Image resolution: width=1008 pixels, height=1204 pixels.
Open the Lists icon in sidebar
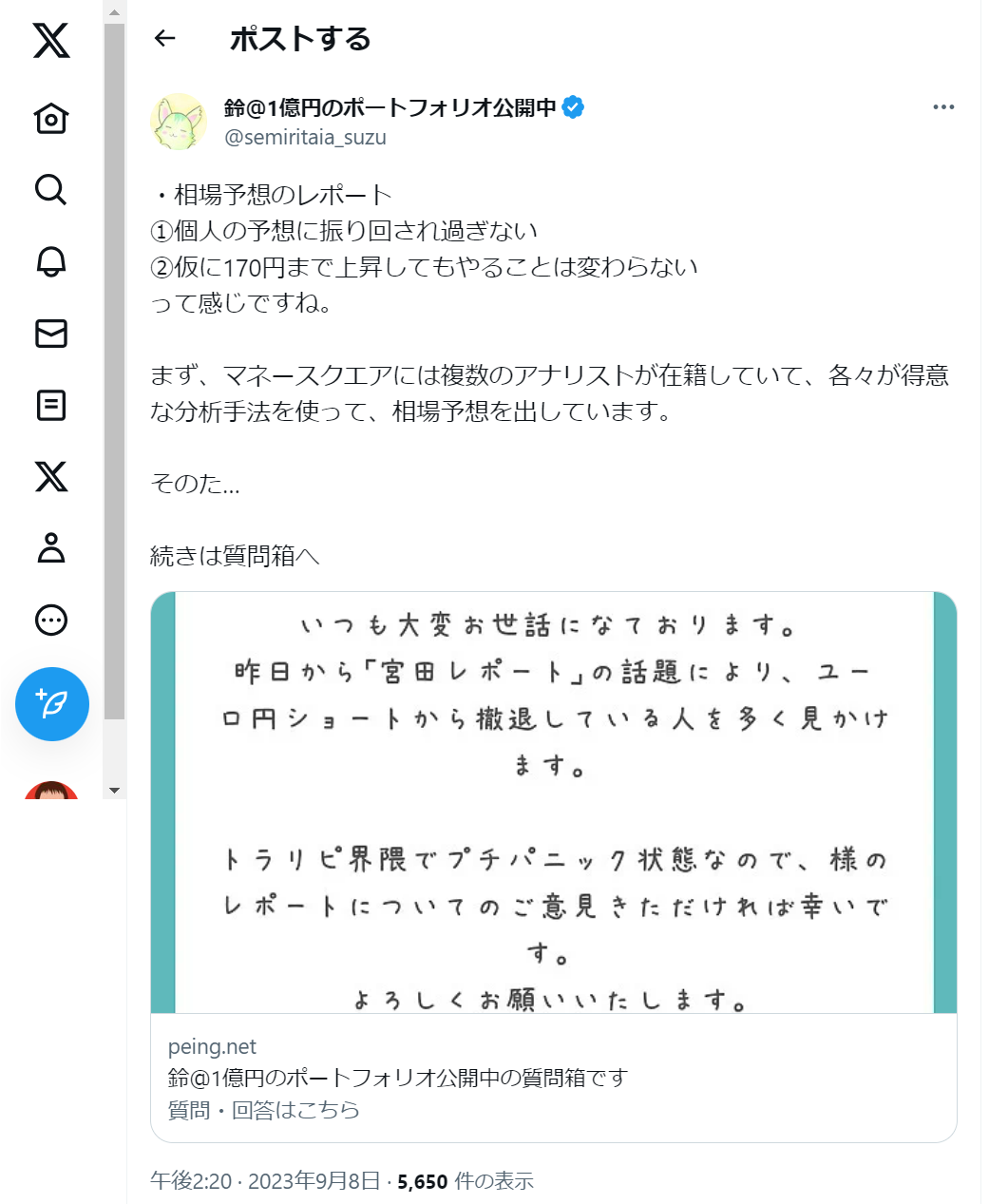click(x=51, y=405)
